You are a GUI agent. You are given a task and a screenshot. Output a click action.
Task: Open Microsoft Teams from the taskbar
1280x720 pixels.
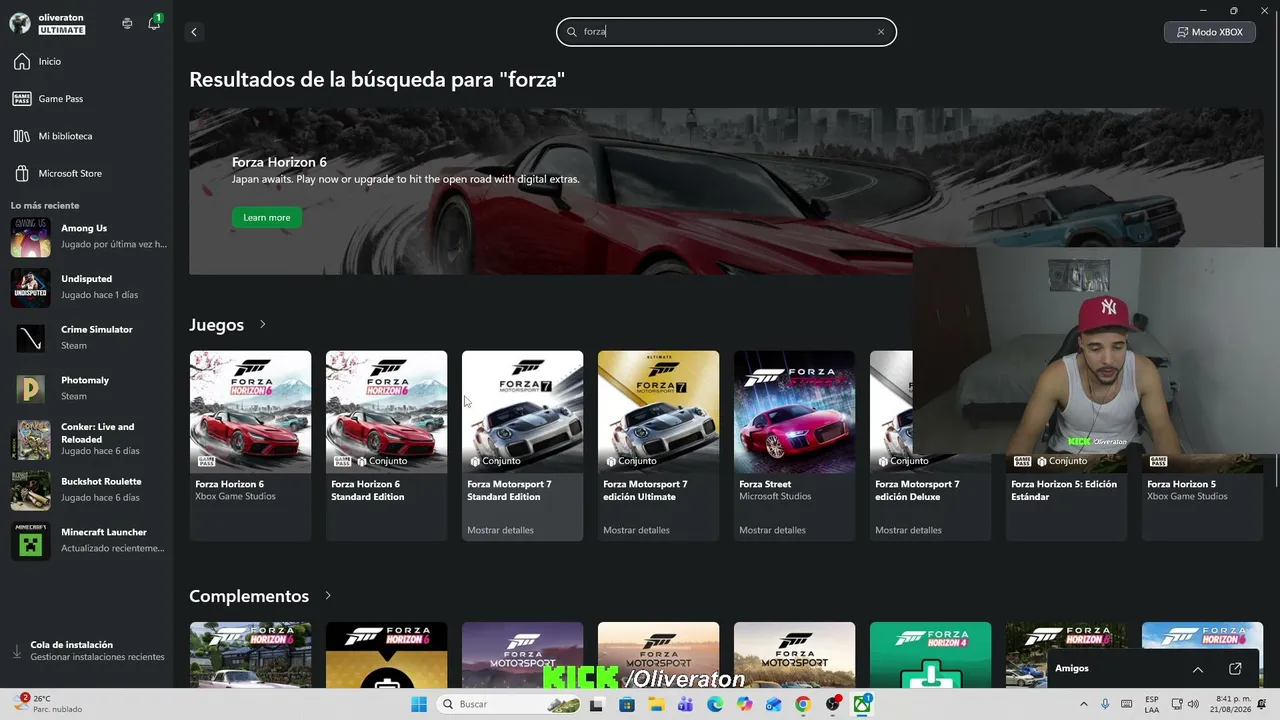click(x=685, y=704)
